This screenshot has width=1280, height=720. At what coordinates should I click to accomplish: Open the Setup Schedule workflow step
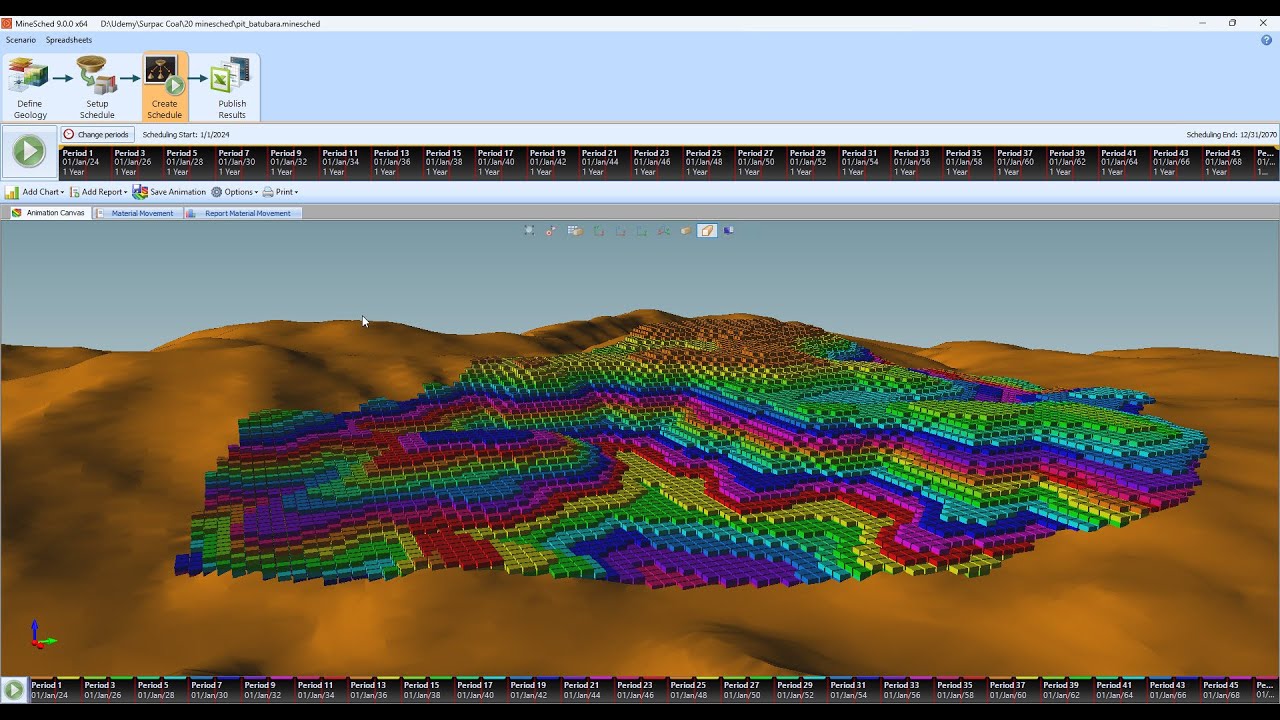(97, 88)
